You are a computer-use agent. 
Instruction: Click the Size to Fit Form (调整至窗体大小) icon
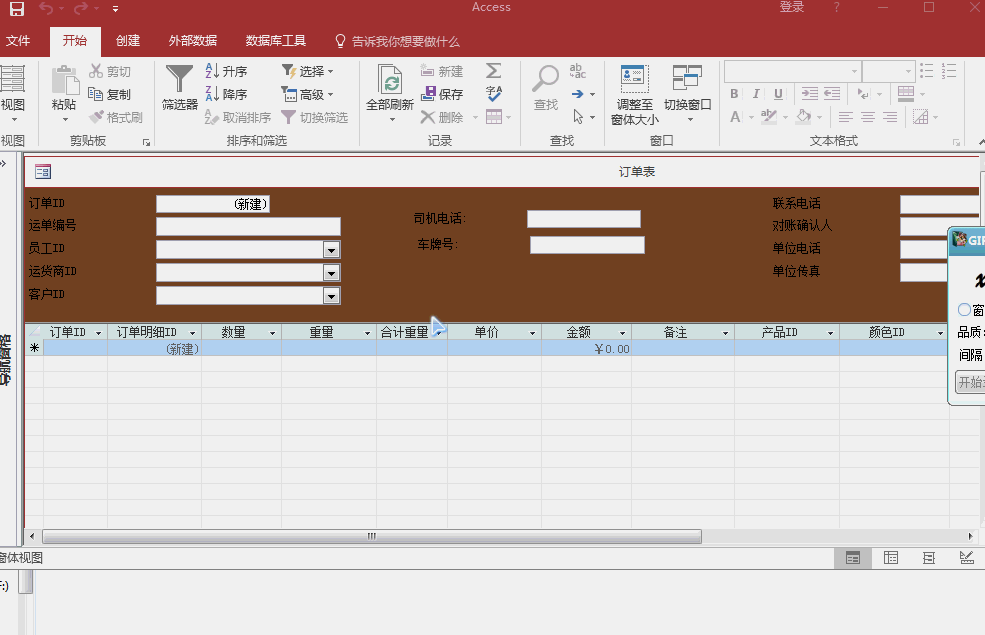click(x=634, y=79)
